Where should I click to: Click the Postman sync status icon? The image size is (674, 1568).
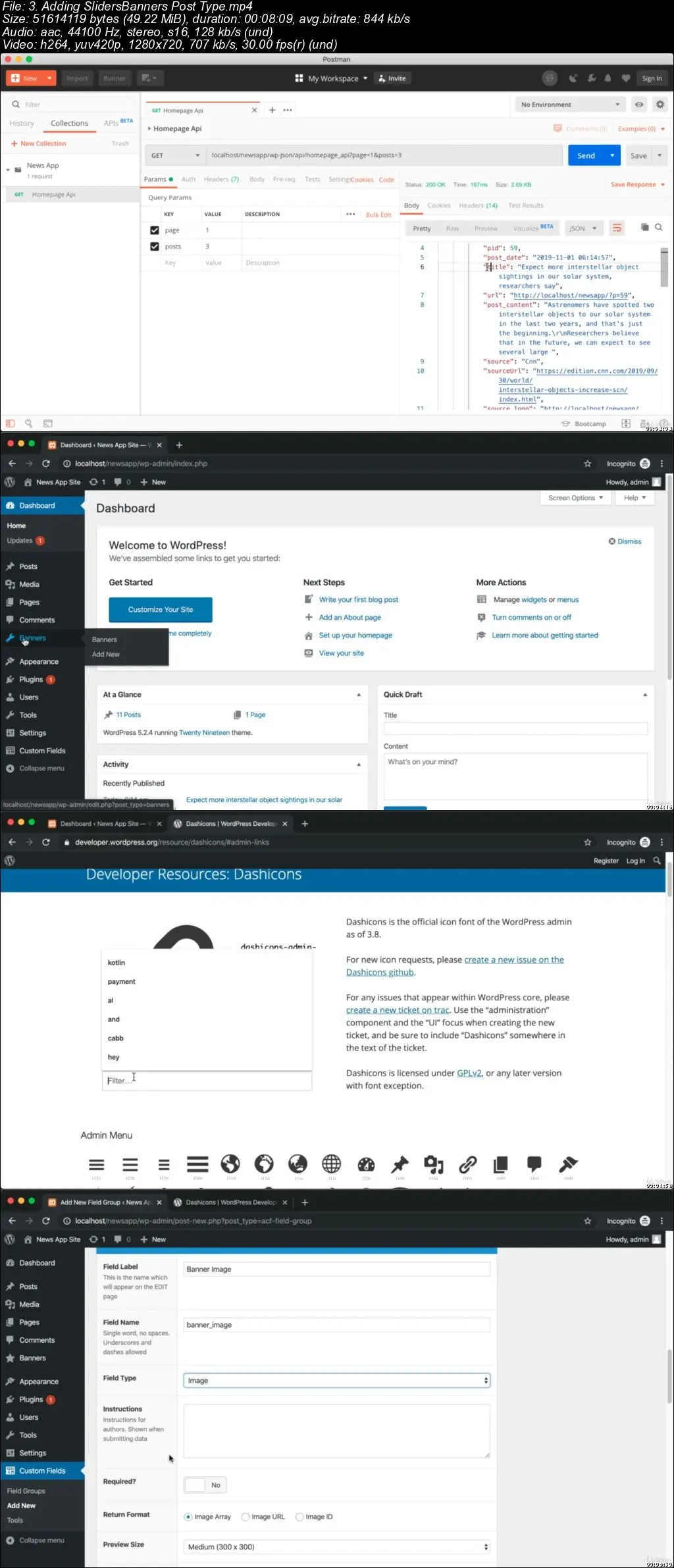pos(550,78)
